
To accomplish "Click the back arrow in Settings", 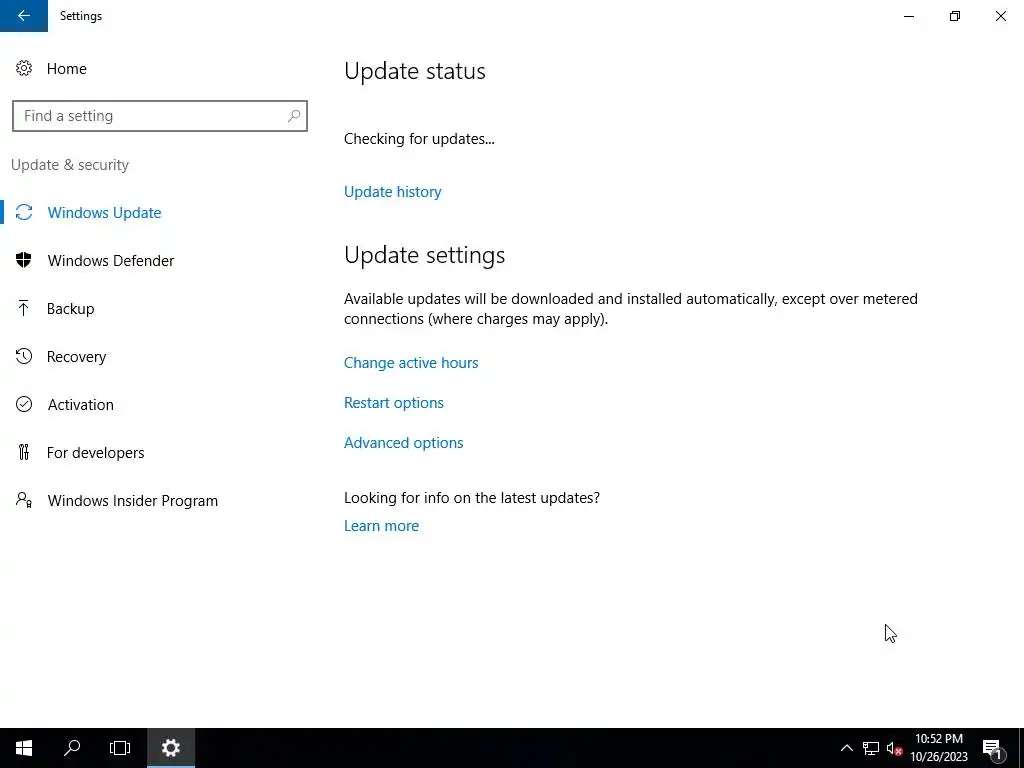I will (x=24, y=16).
